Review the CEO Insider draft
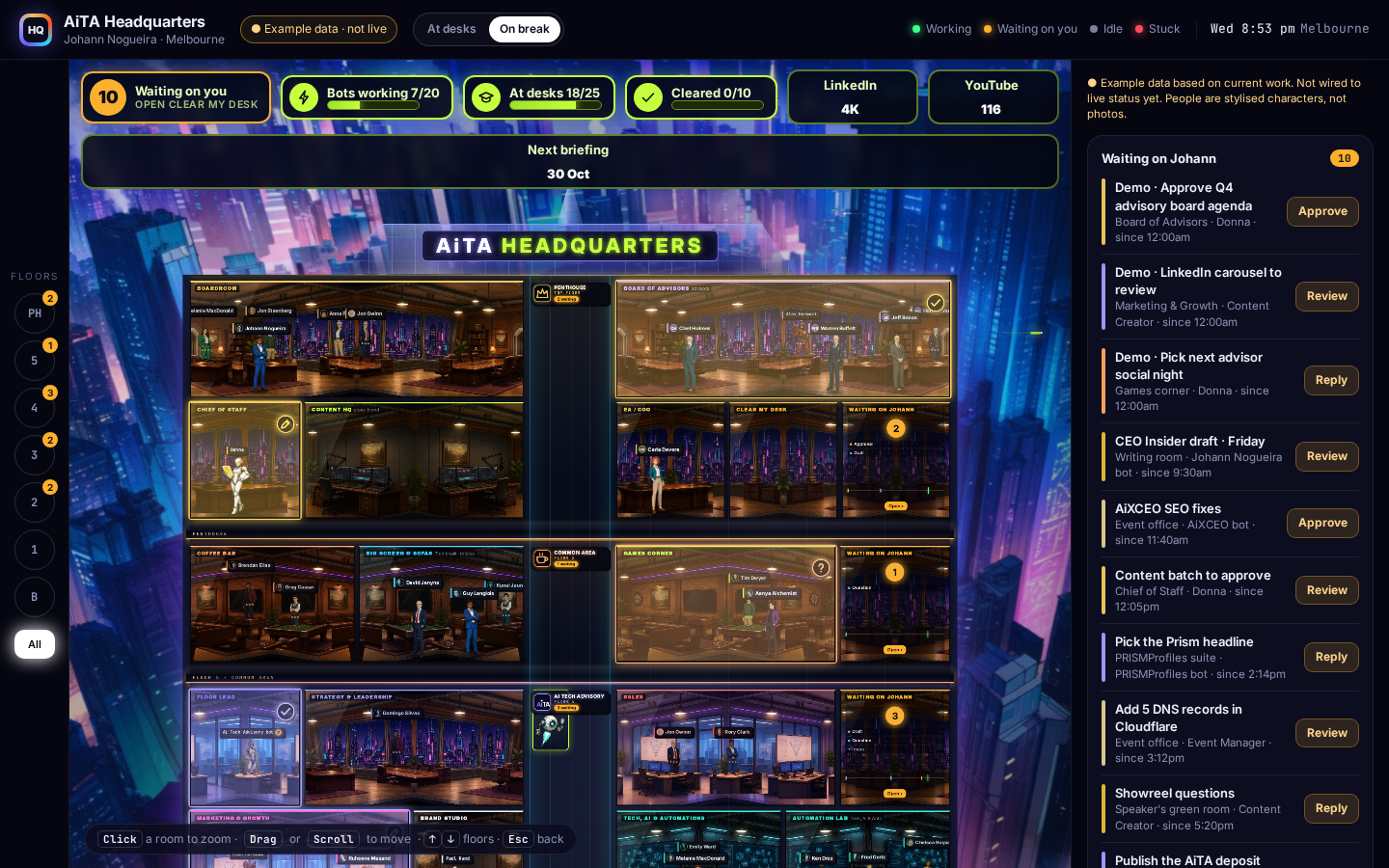Image resolution: width=1389 pixels, height=868 pixels. click(1327, 456)
